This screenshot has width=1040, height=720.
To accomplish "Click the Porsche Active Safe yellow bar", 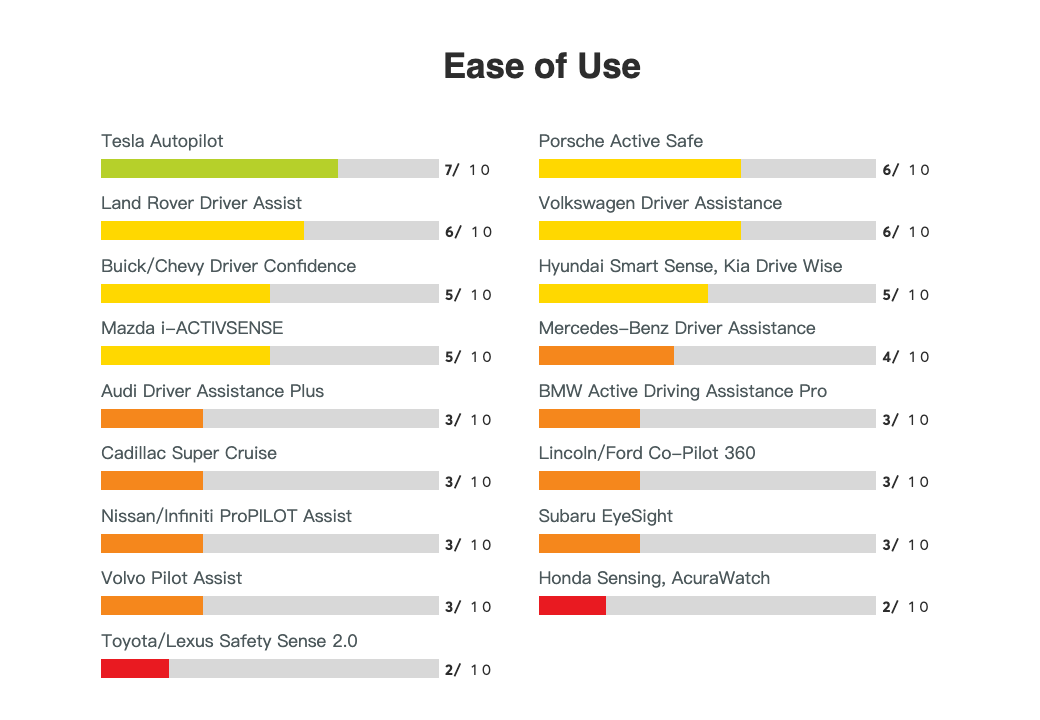I will (639, 168).
